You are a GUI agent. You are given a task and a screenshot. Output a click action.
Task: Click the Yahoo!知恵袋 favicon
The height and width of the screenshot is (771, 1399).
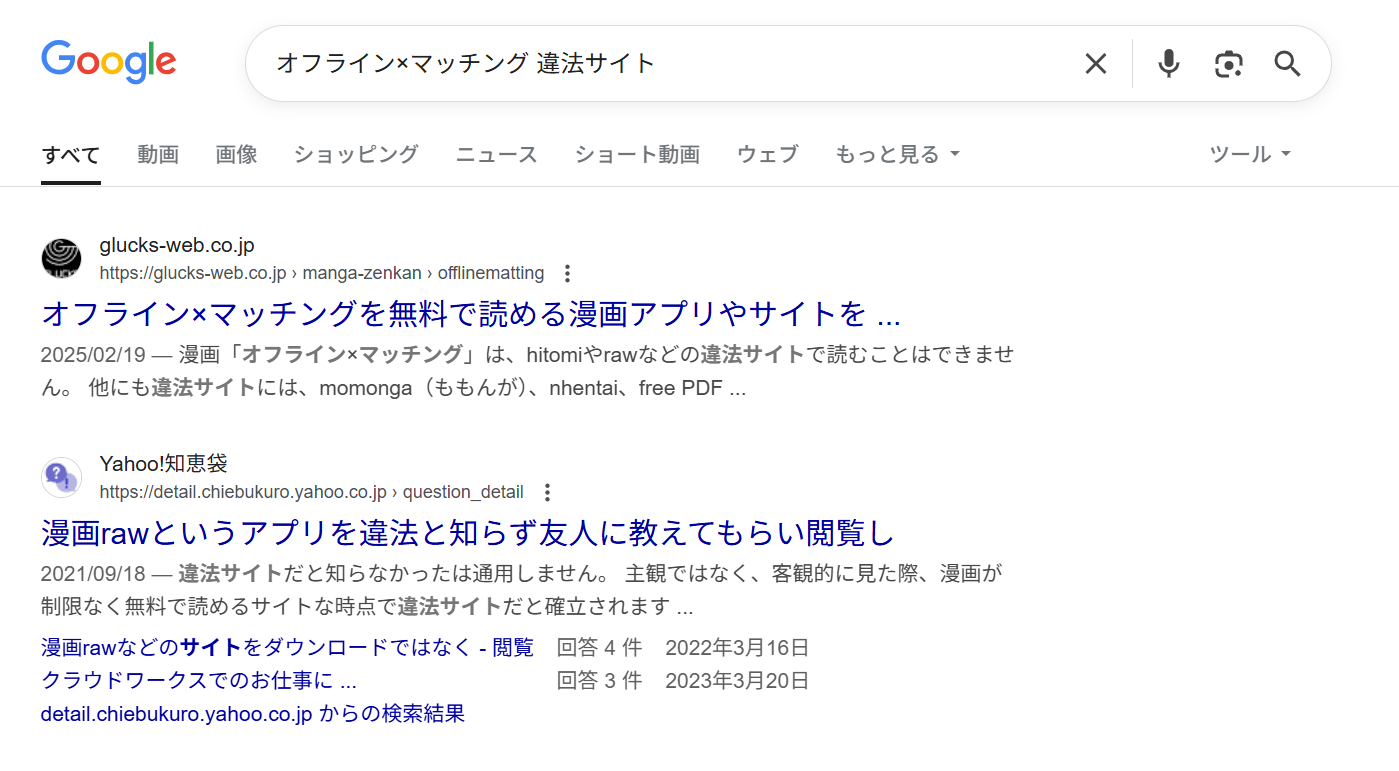coord(61,477)
